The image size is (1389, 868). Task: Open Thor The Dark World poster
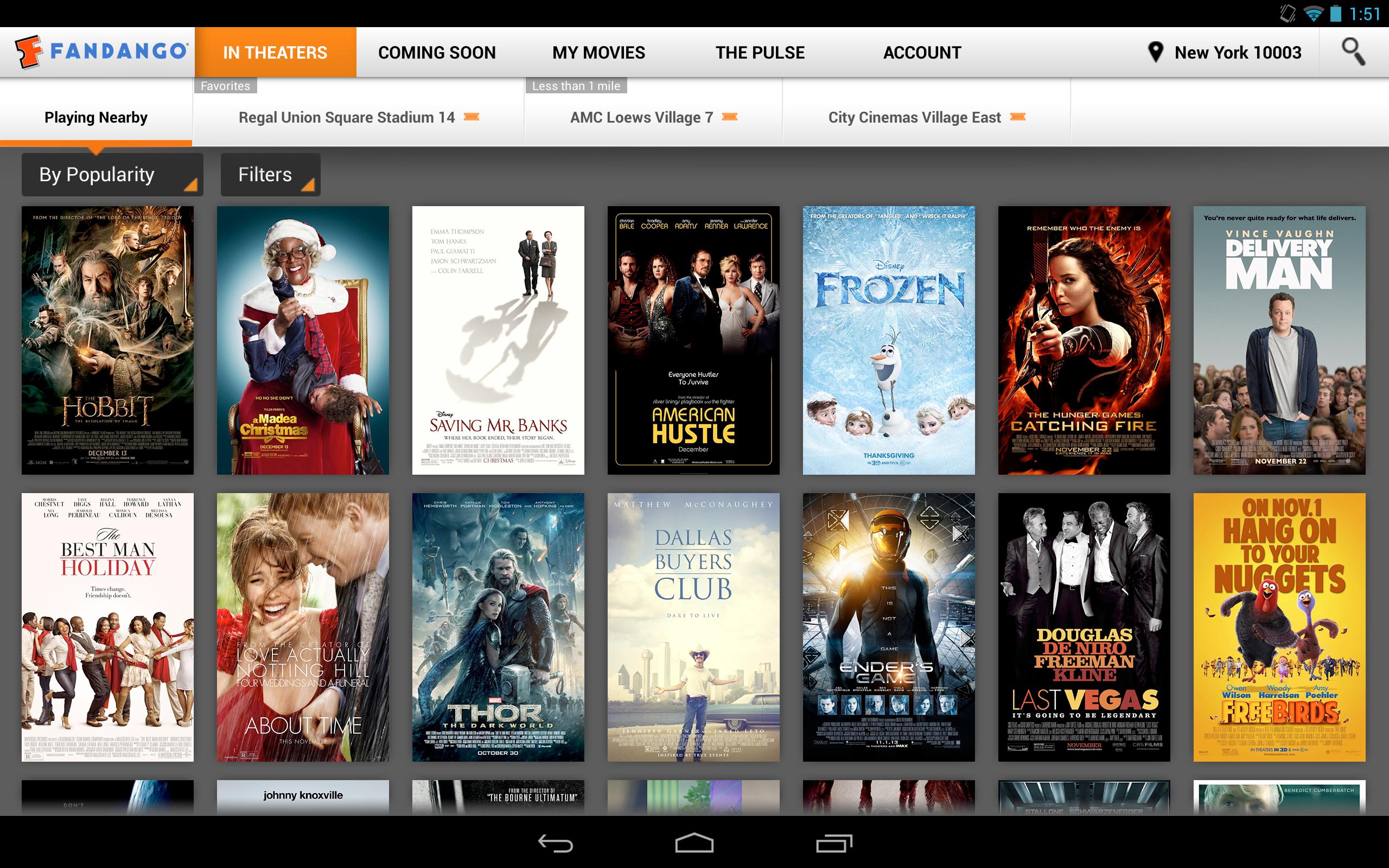point(498,628)
